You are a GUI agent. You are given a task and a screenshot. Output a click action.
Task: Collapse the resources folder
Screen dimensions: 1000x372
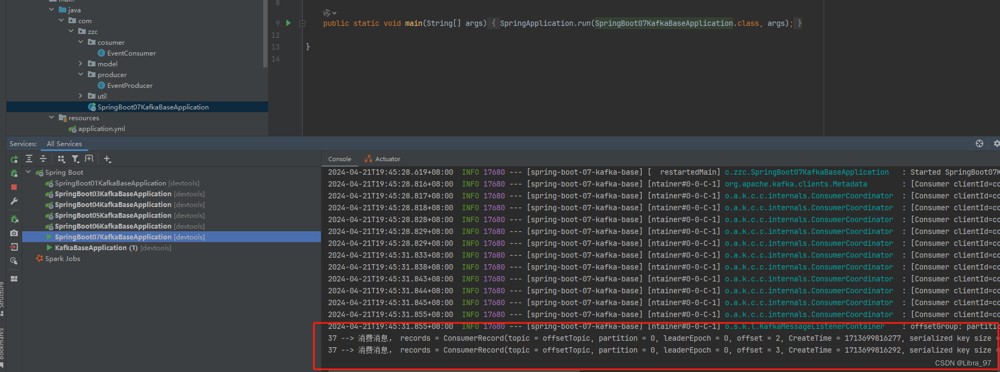coord(51,117)
